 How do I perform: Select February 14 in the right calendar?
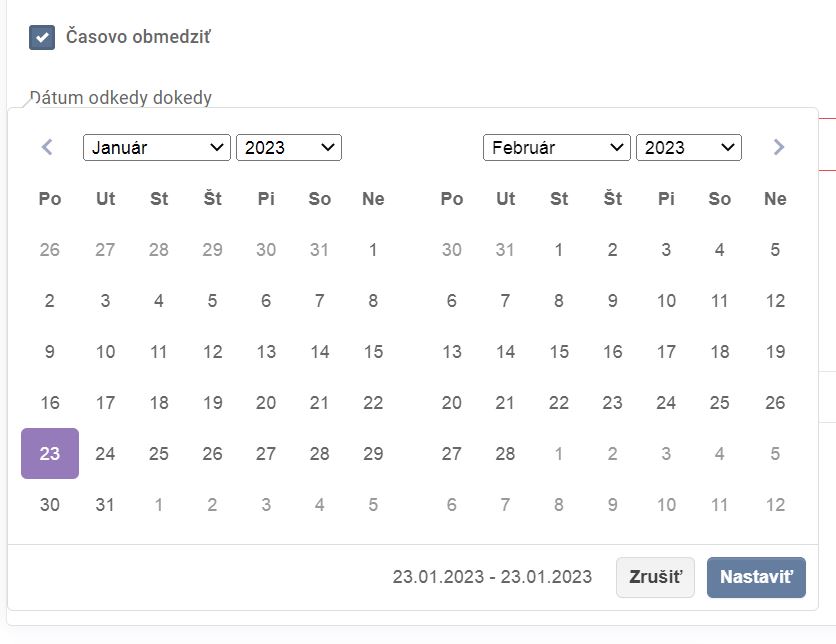tap(506, 352)
